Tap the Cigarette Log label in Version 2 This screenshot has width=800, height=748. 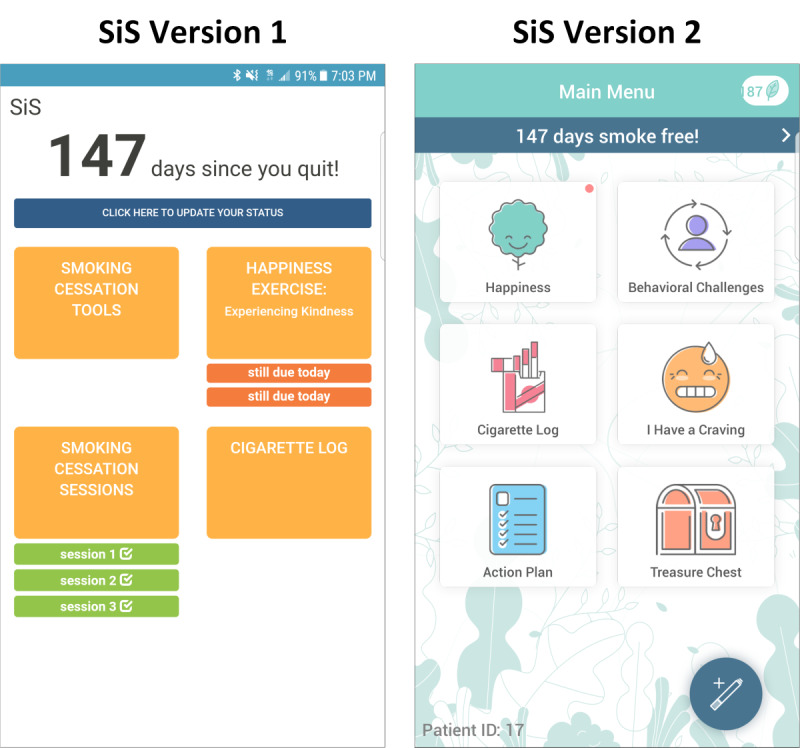point(518,430)
